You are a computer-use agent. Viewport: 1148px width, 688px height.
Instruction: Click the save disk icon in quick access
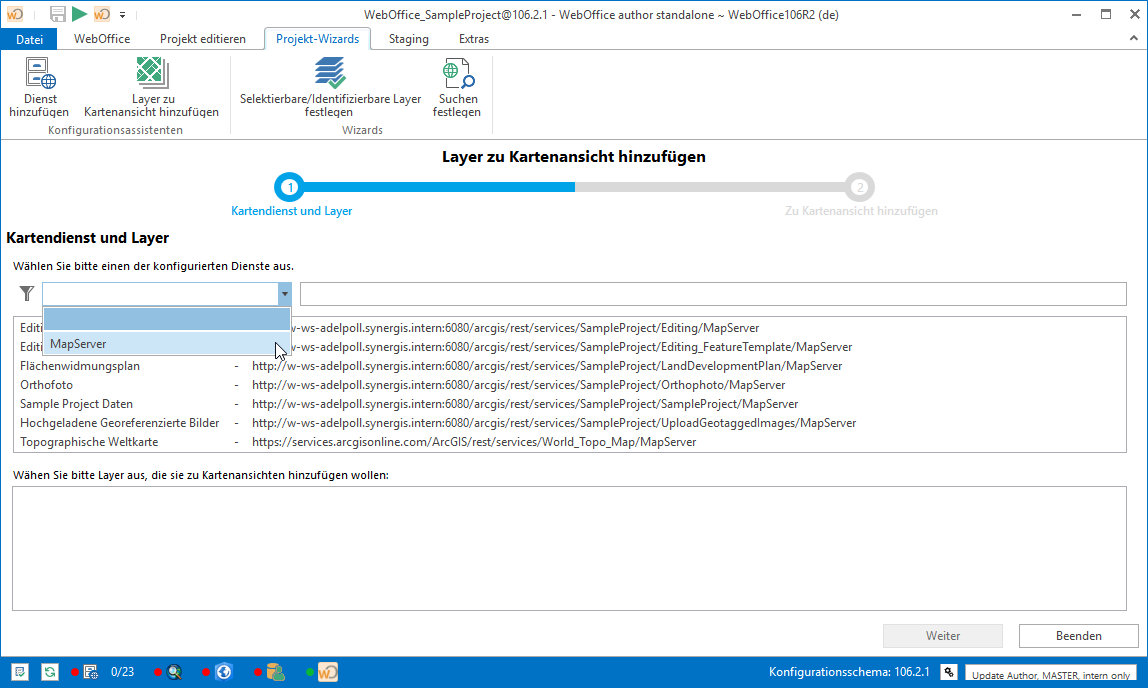pyautogui.click(x=58, y=14)
